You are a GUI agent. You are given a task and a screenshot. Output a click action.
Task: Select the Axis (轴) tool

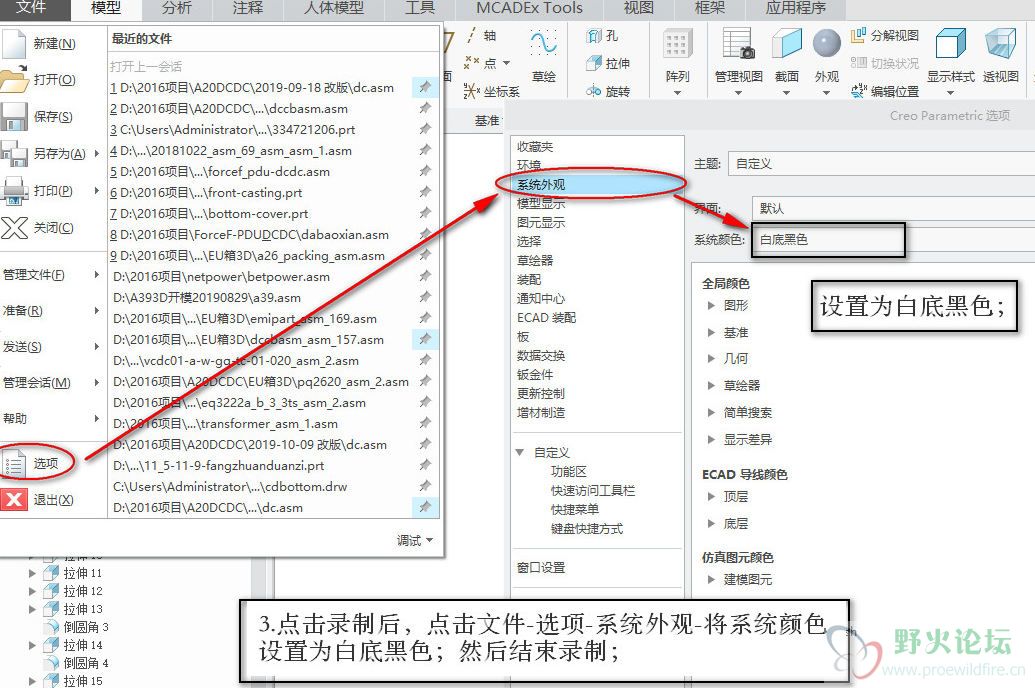pos(481,36)
